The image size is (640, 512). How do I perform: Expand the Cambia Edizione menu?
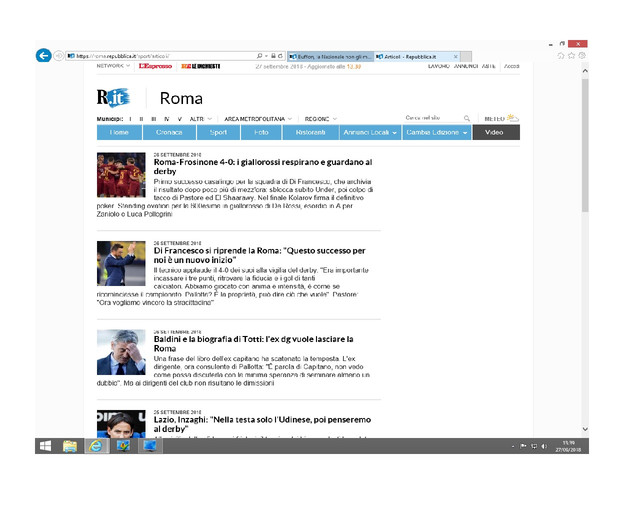(x=437, y=132)
